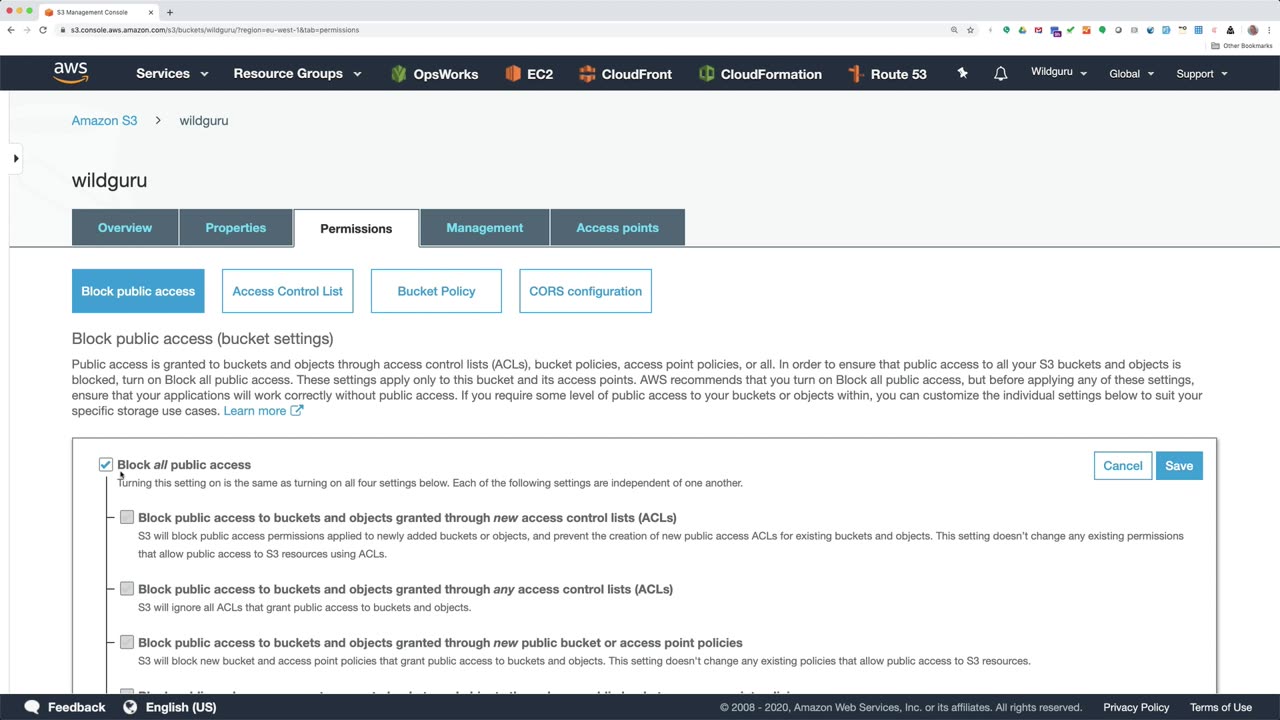
Task: Open the EC2 shortcut icon
Action: (x=513, y=74)
